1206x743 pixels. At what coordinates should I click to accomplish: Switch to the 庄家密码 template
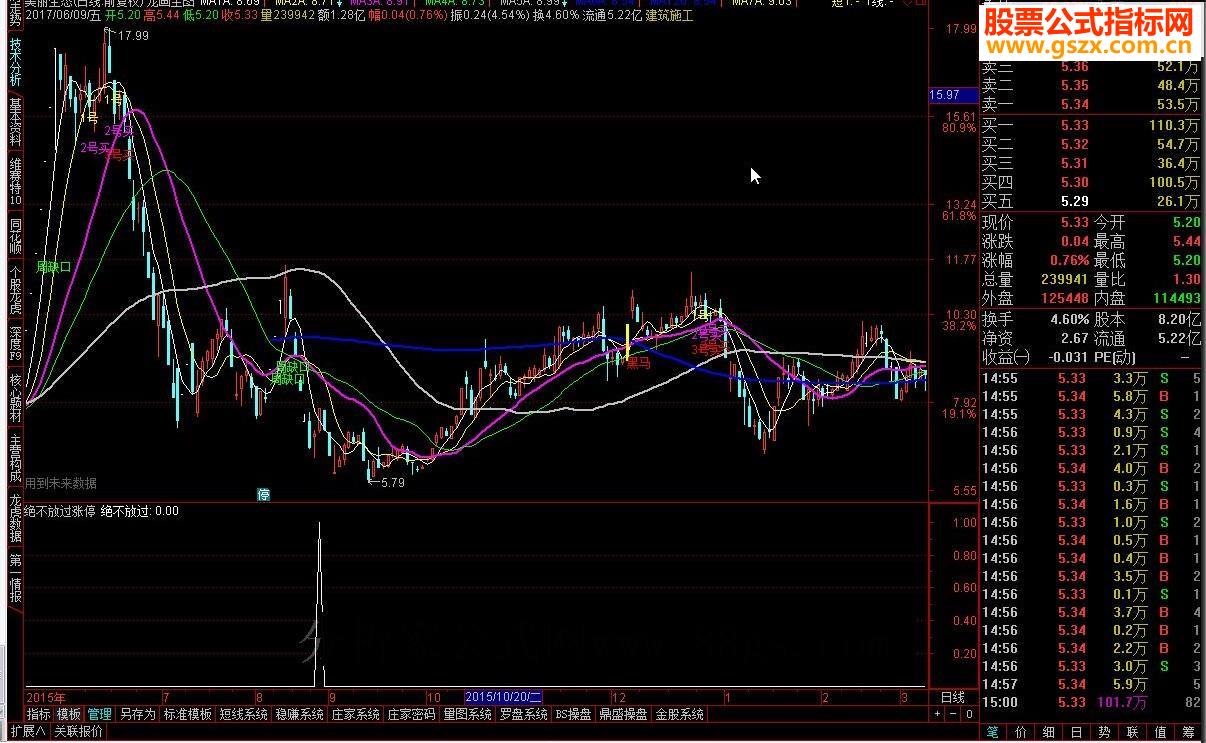[412, 714]
